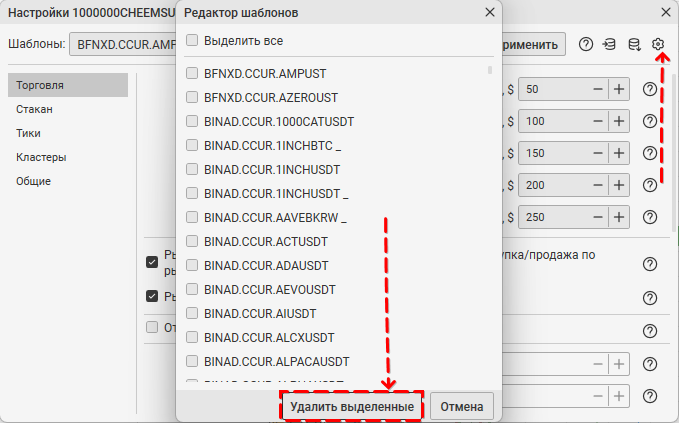
Task: Click the import templates icon in settings header
Action: pos(609,44)
